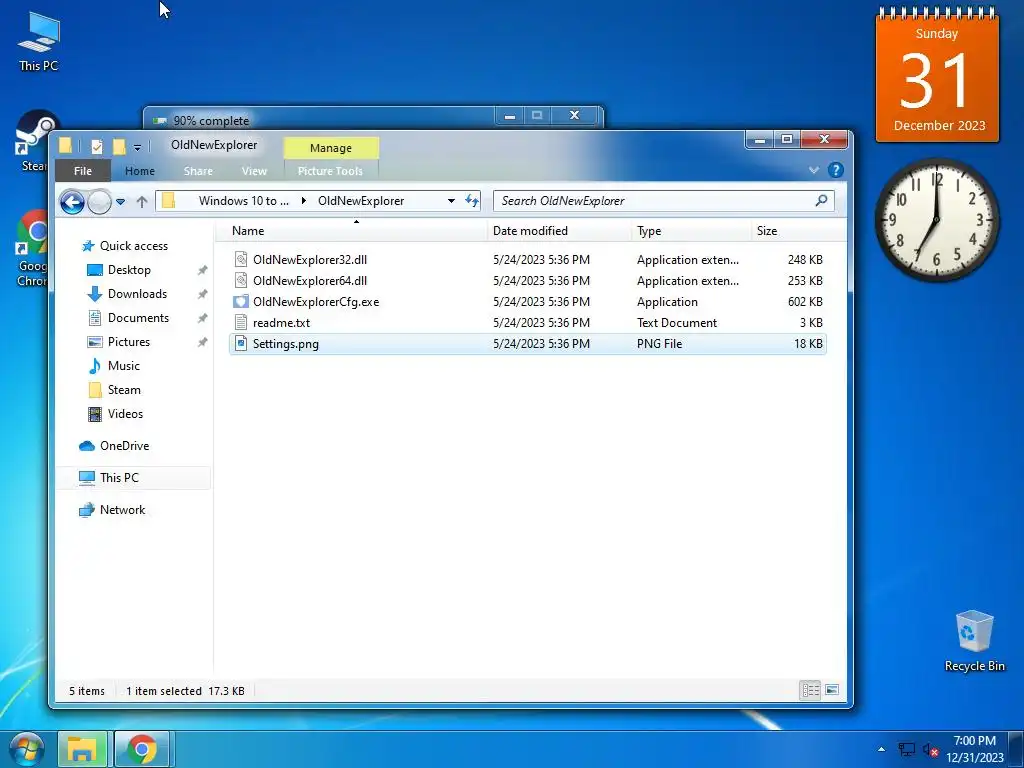Click the pin icon beside Downloads
The image size is (1024, 768).
(x=202, y=295)
